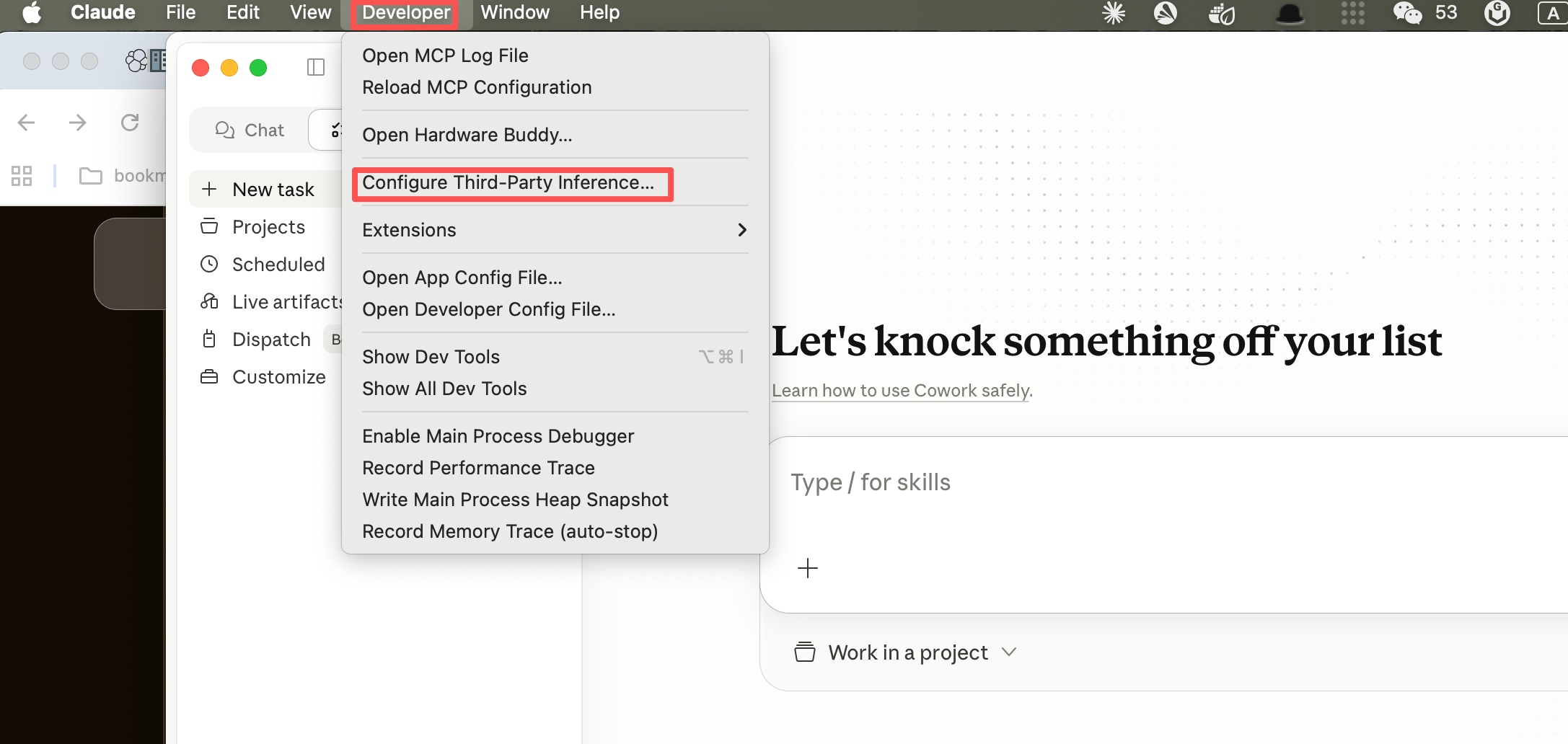Click the Projects box icon
The image size is (1568, 744).
click(209, 226)
